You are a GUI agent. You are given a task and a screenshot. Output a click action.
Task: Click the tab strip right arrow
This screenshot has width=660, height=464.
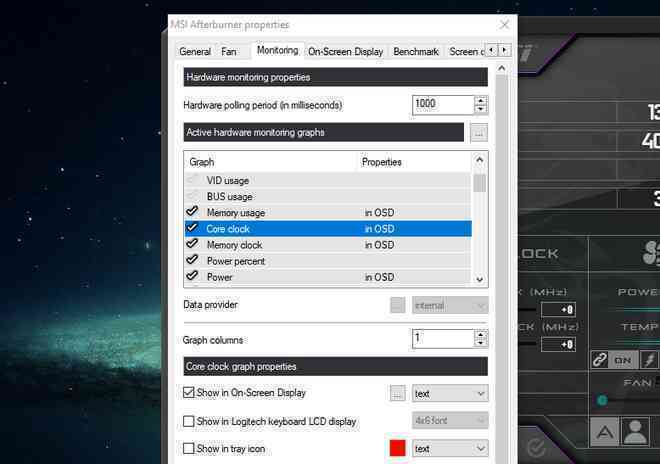(x=504, y=50)
